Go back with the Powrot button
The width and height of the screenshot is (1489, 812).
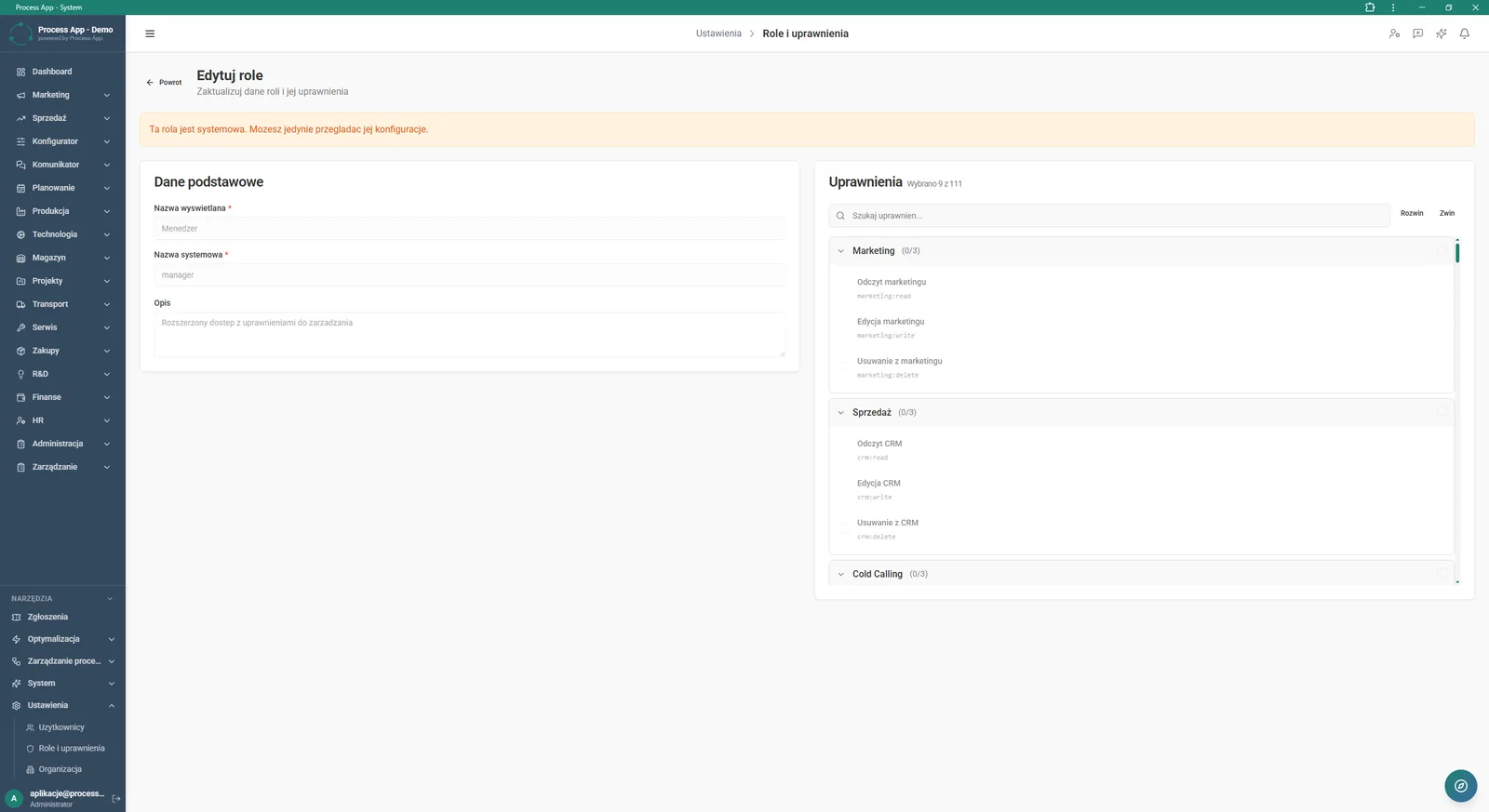pyautogui.click(x=164, y=83)
